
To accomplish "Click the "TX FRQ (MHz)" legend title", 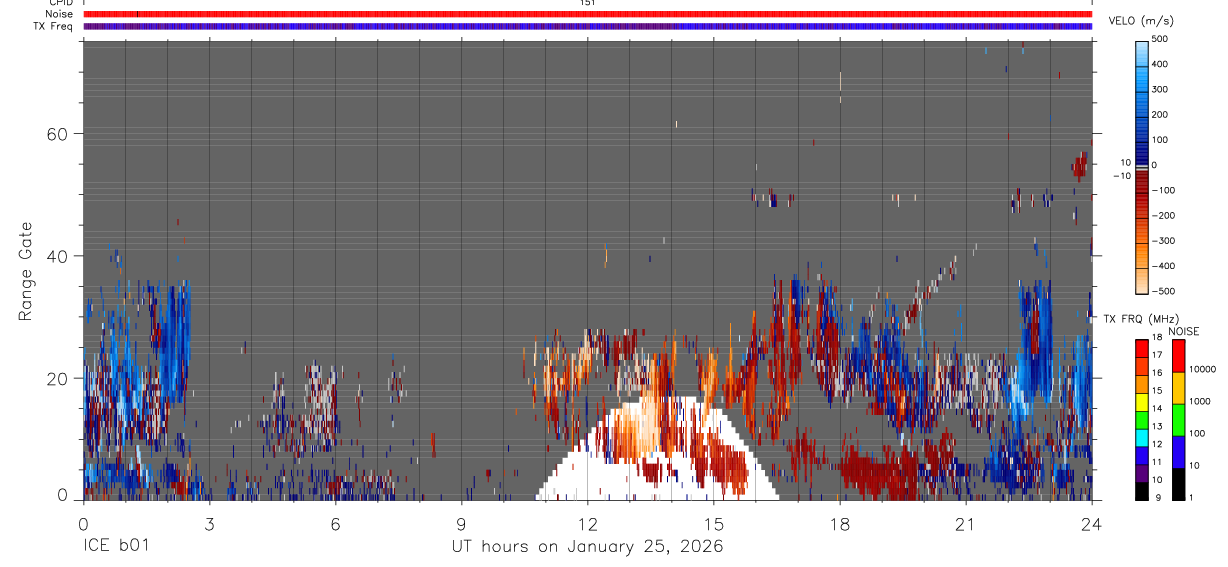I will (1141, 319).
